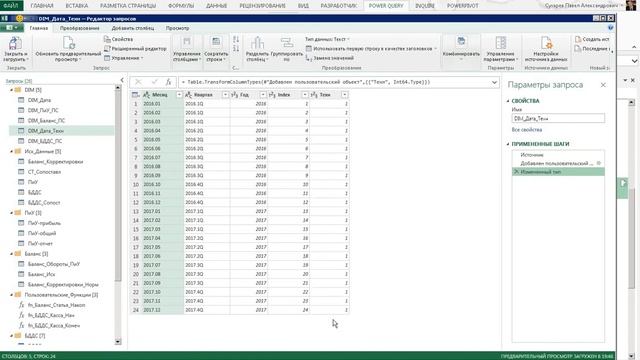This screenshot has height=360, width=640.
Task: Click the Sort Ascending icon
Action: click(x=236, y=39)
